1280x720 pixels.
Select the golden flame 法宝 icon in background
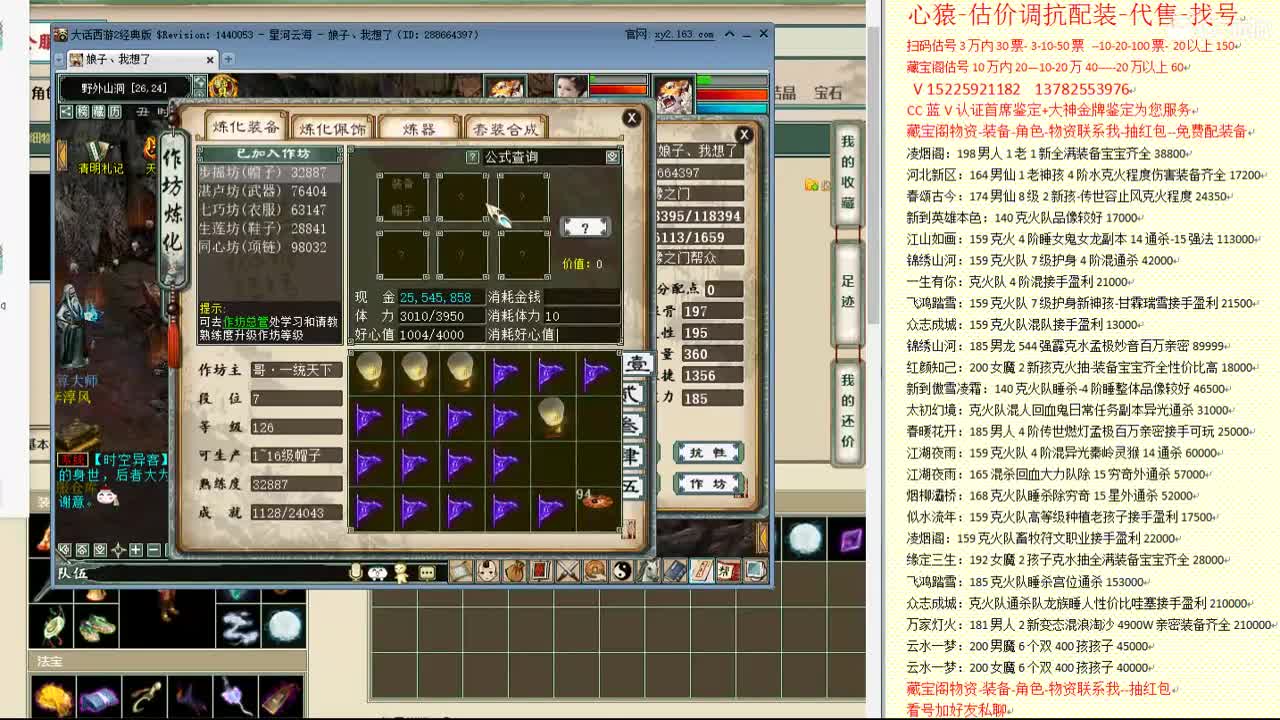[52, 698]
